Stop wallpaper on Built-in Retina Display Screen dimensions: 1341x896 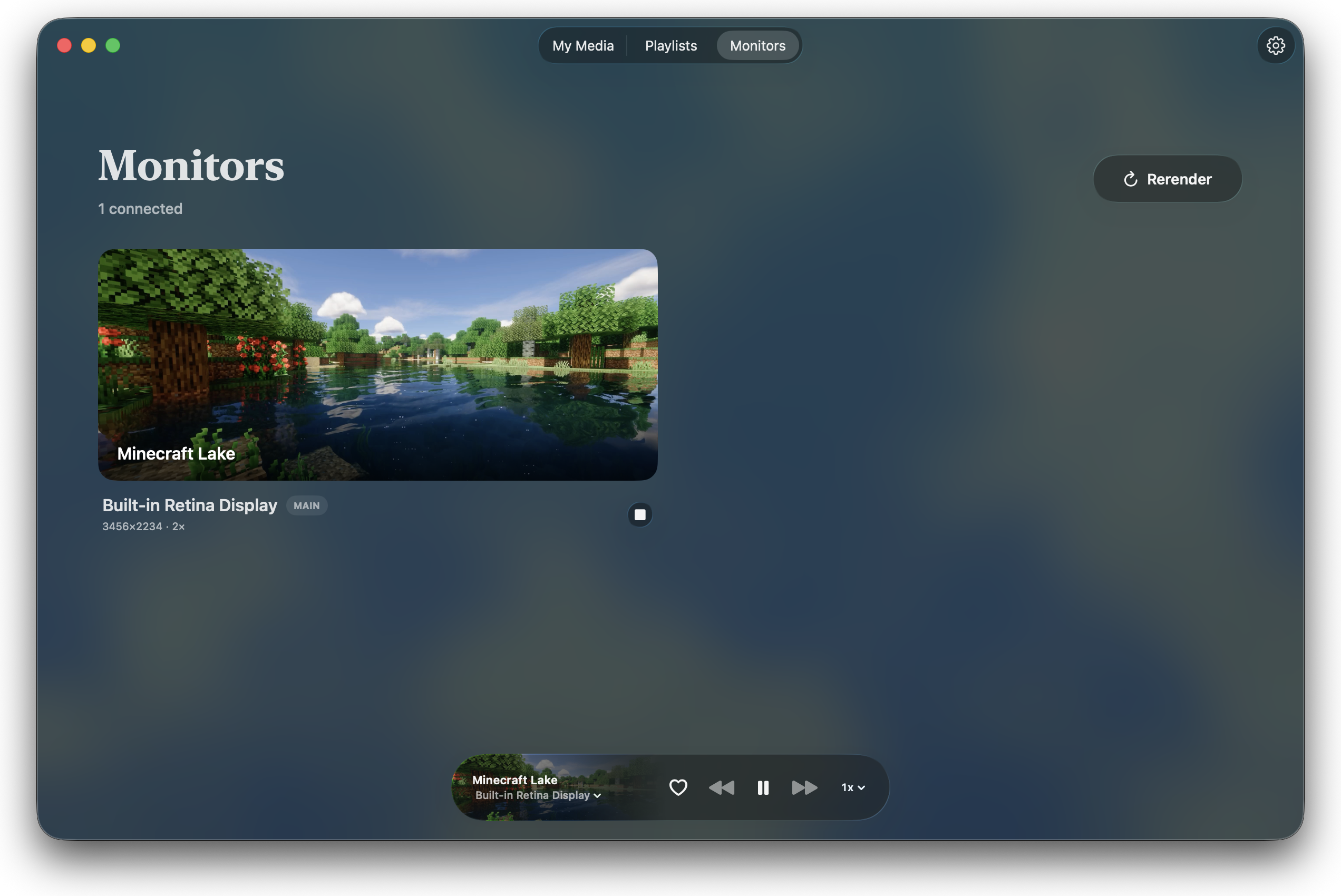pyautogui.click(x=640, y=514)
